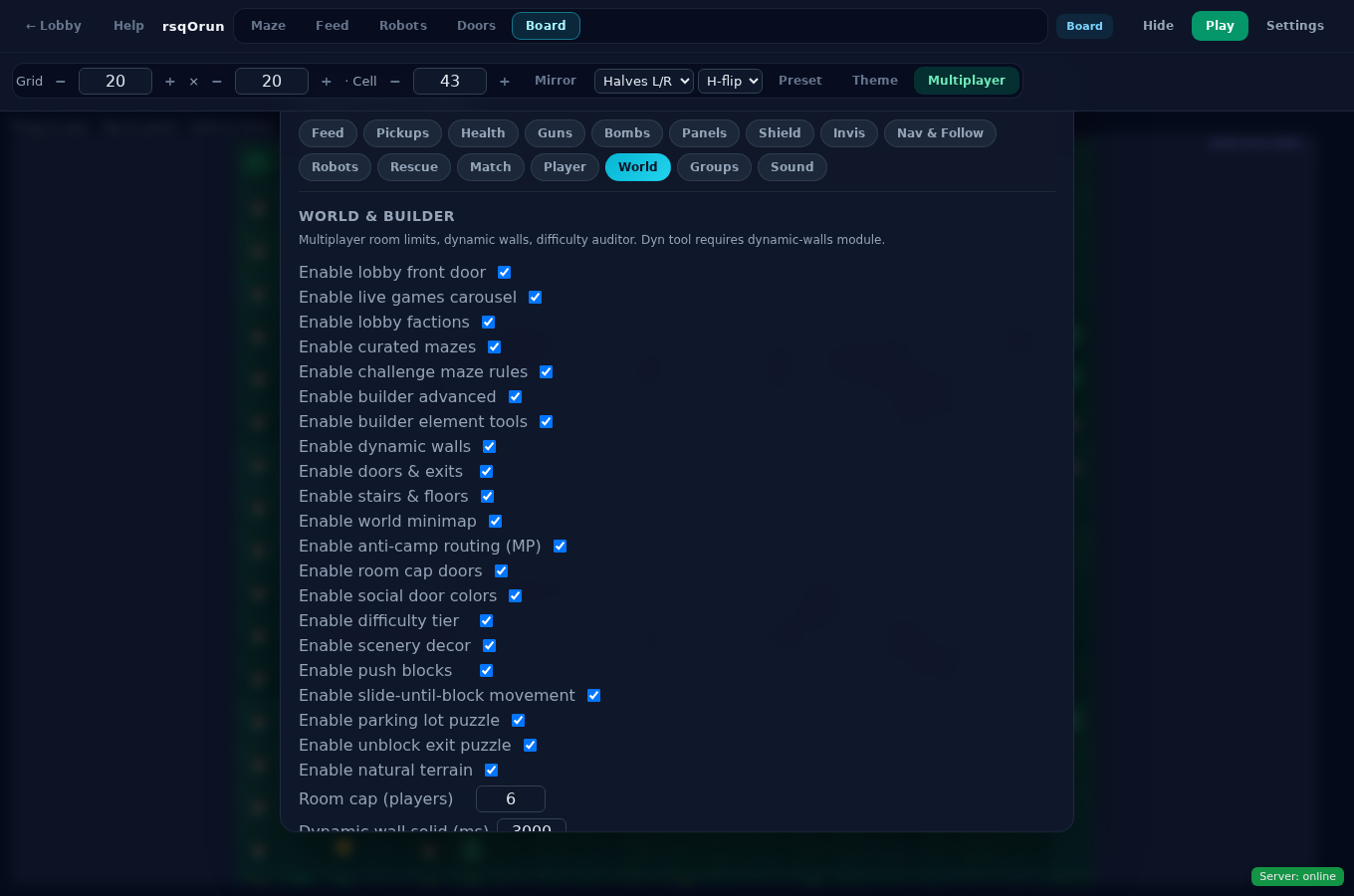Click the Board badge near Hide

(x=1084, y=26)
